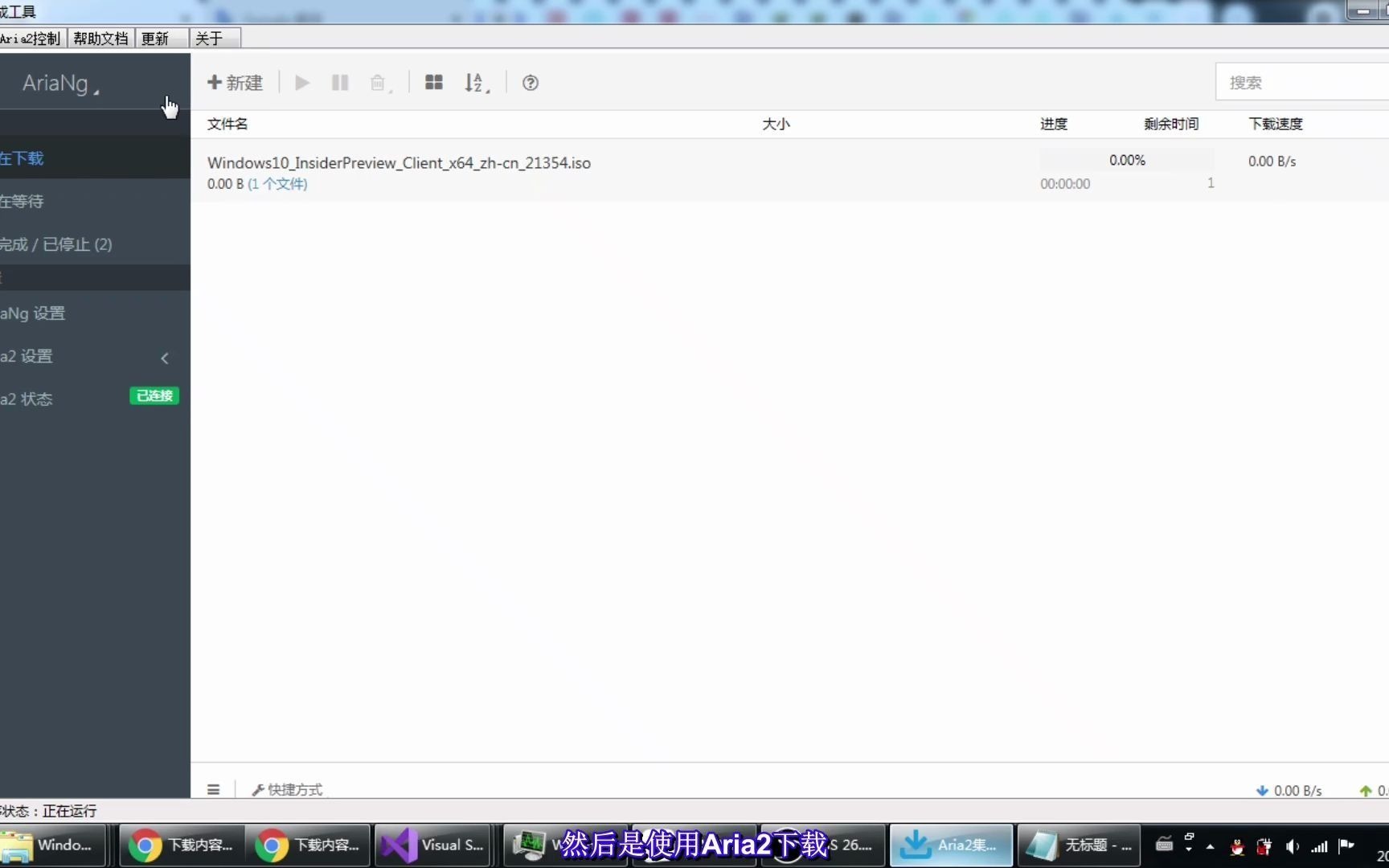Click the connection count 1 value
The image size is (1389, 868).
click(x=1211, y=183)
